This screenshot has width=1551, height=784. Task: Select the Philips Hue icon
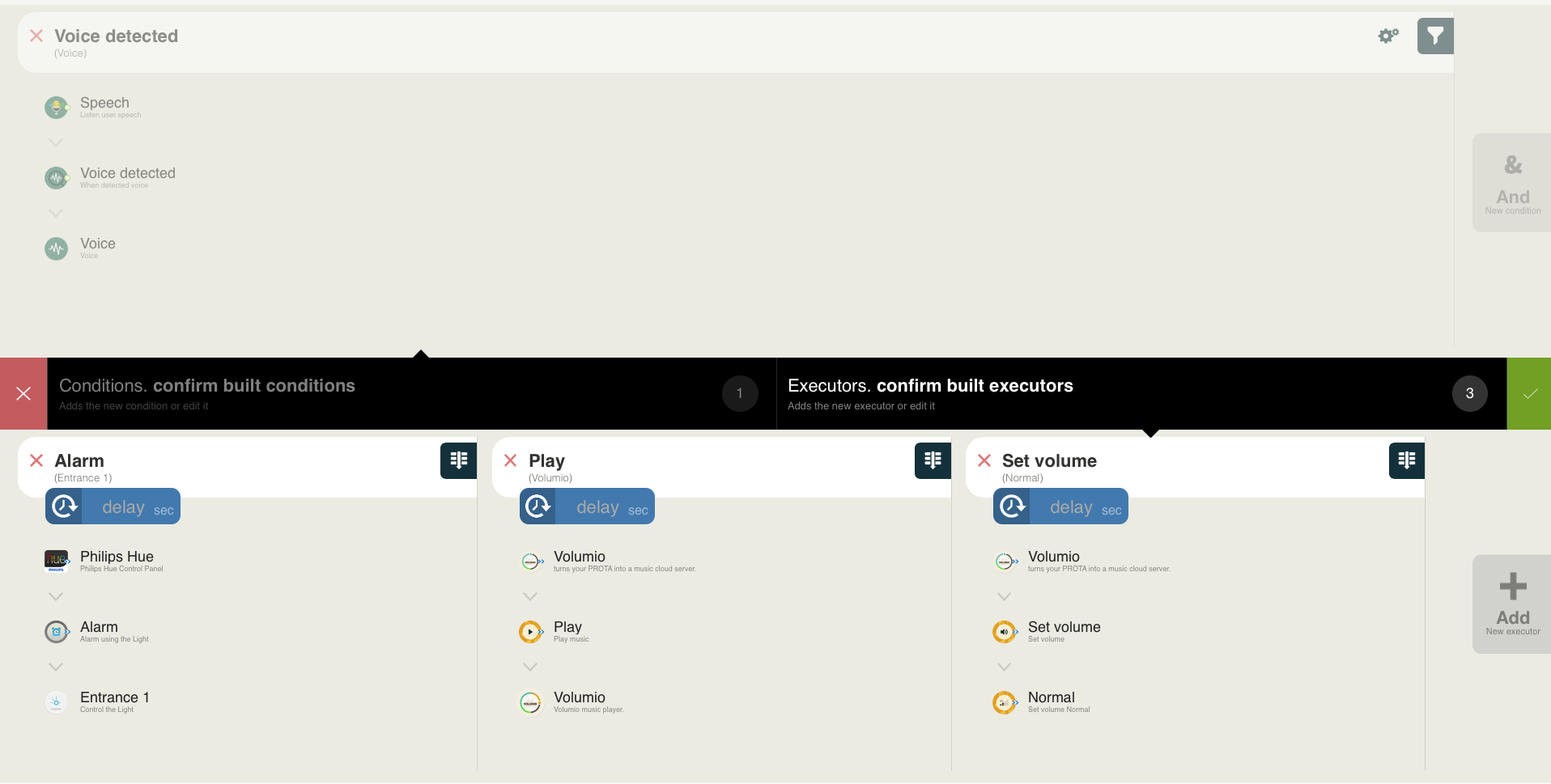[57, 561]
